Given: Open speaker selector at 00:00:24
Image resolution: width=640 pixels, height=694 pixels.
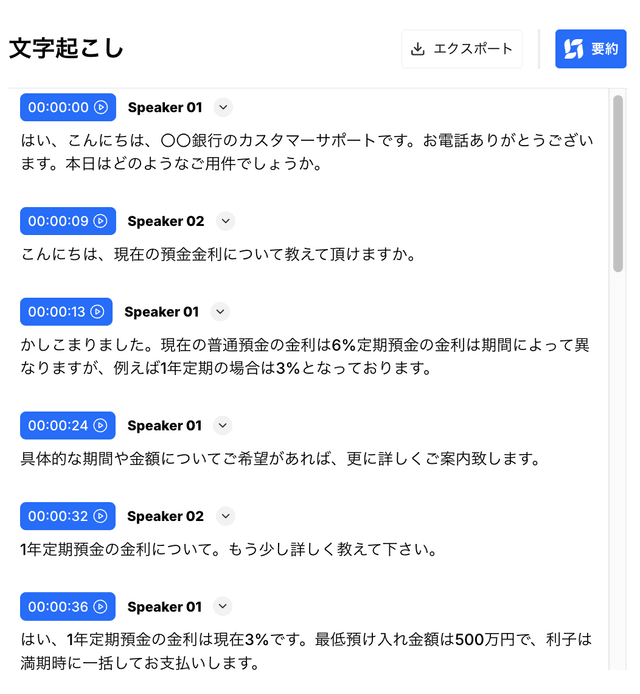Looking at the screenshot, I should [x=223, y=426].
